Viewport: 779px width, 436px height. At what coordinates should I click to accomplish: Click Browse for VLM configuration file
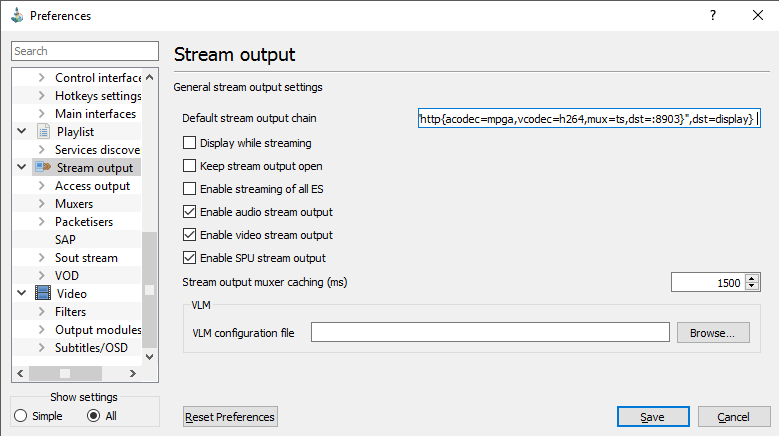click(x=713, y=333)
